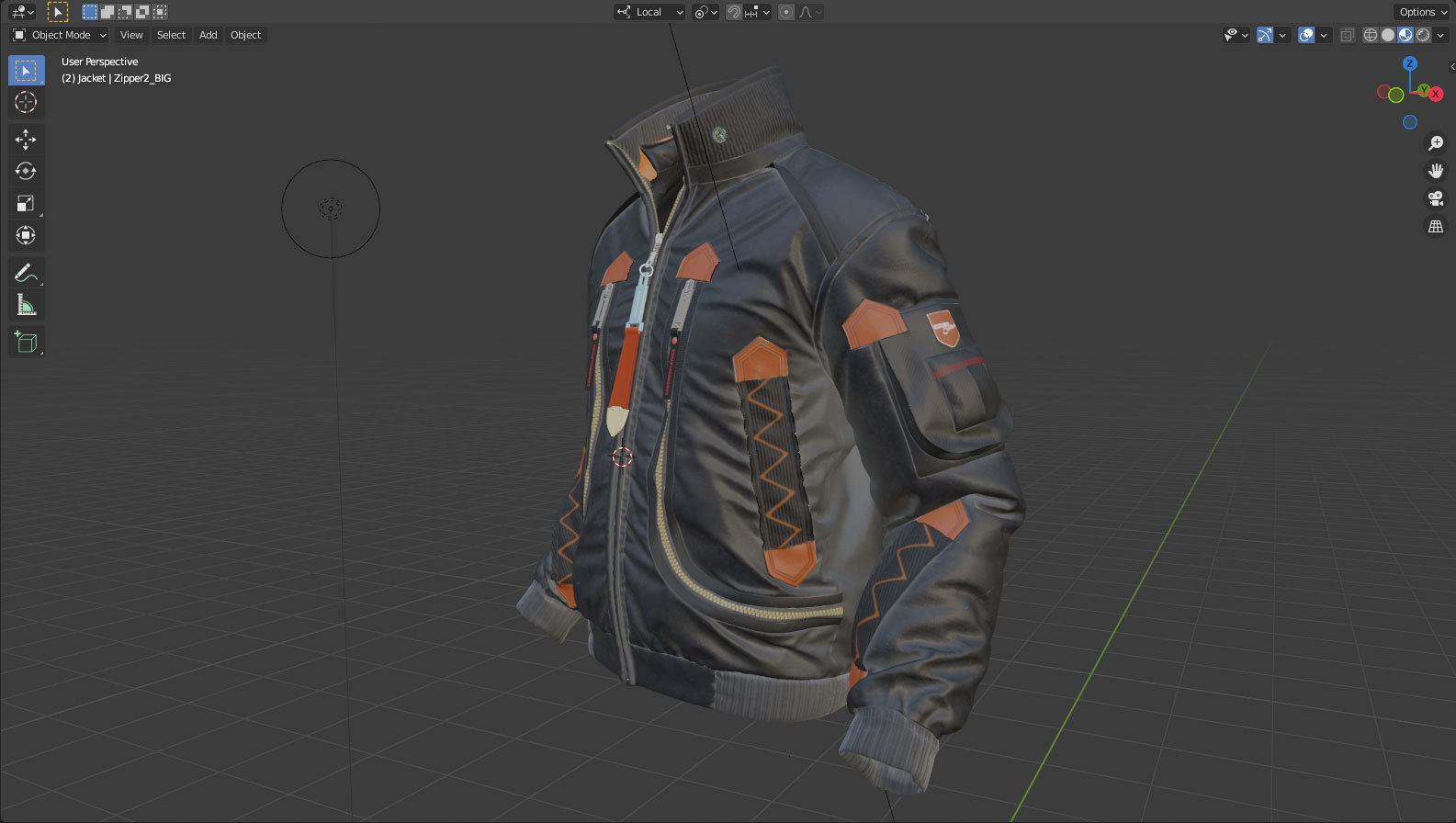The height and width of the screenshot is (823, 1456).
Task: Click the blue Z axis gizmo handle
Action: point(1410,63)
